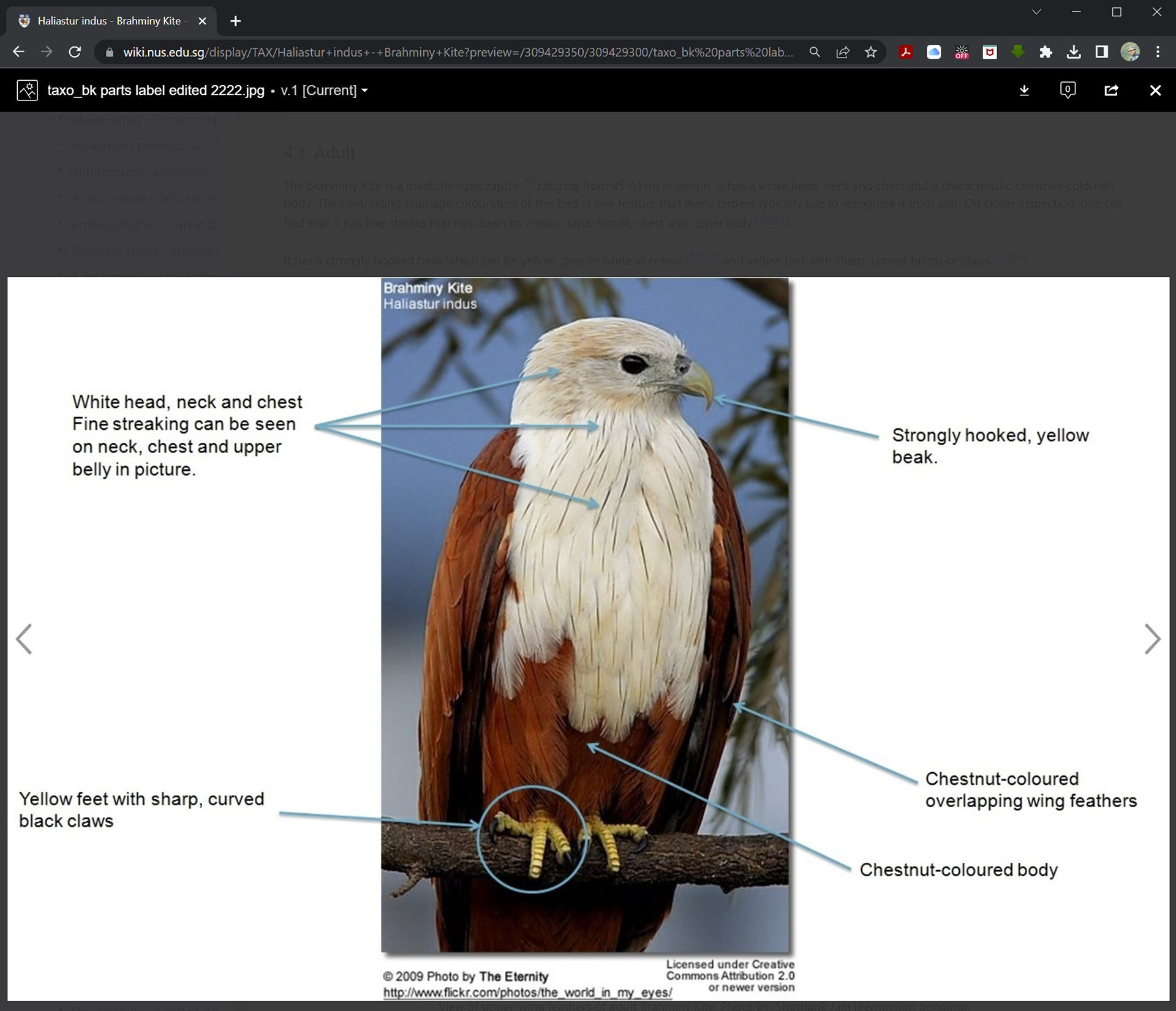Screen dimensions: 1176x1011
Task: Open the version dropdown v.1 [Current]
Action: click(x=324, y=91)
